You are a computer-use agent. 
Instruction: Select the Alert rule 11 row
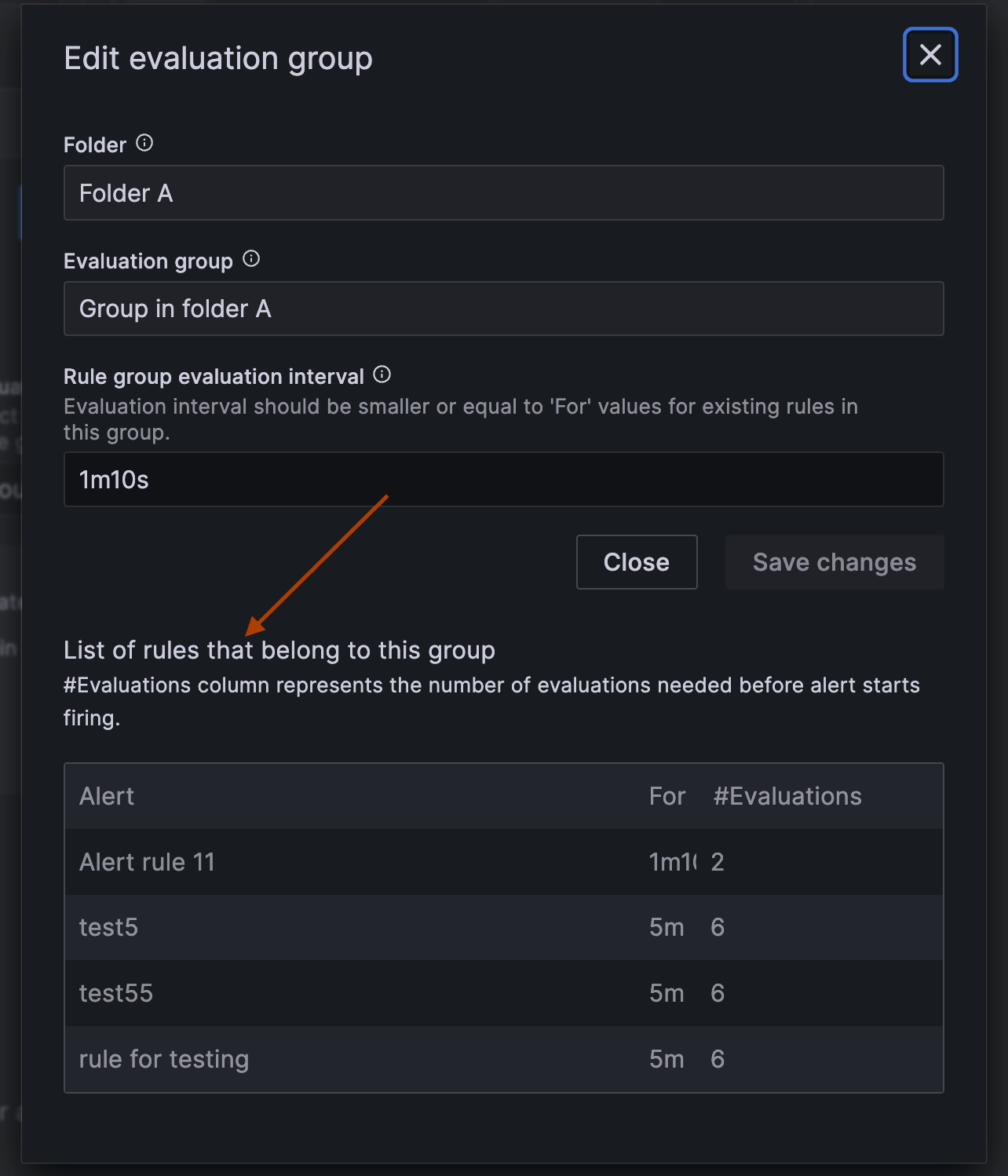[x=504, y=862]
